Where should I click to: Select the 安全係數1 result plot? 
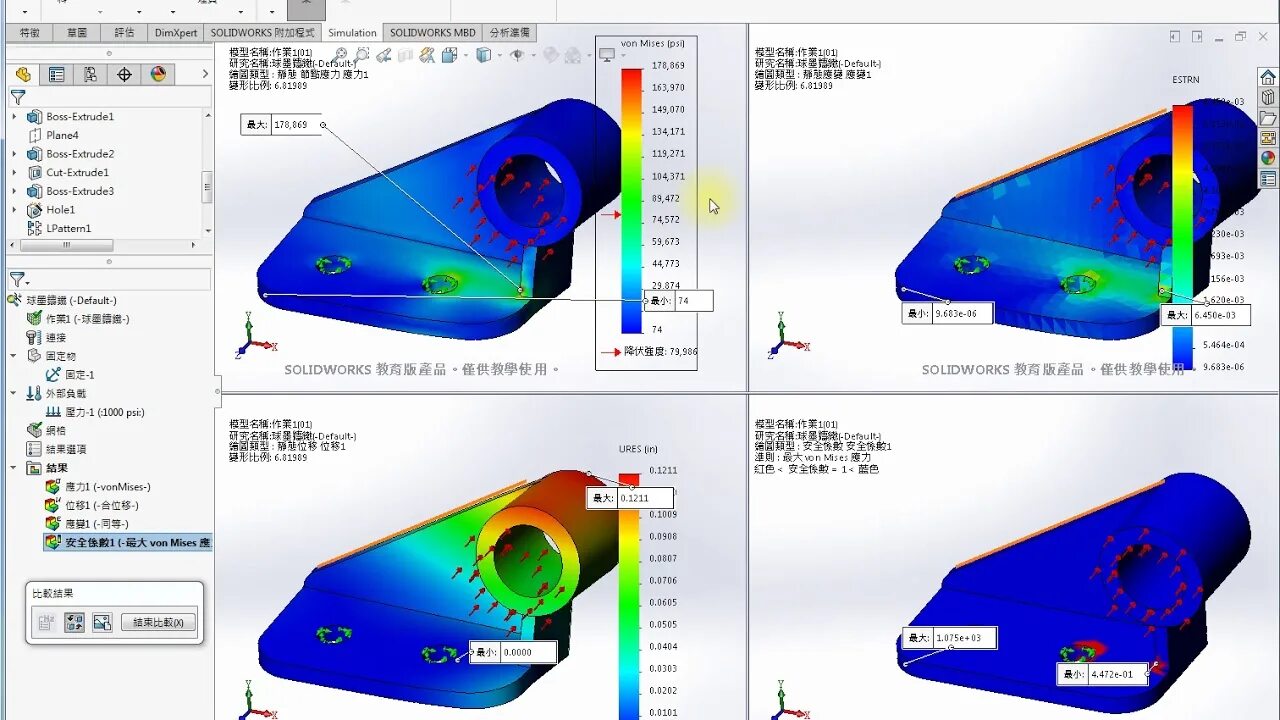click(x=128, y=542)
